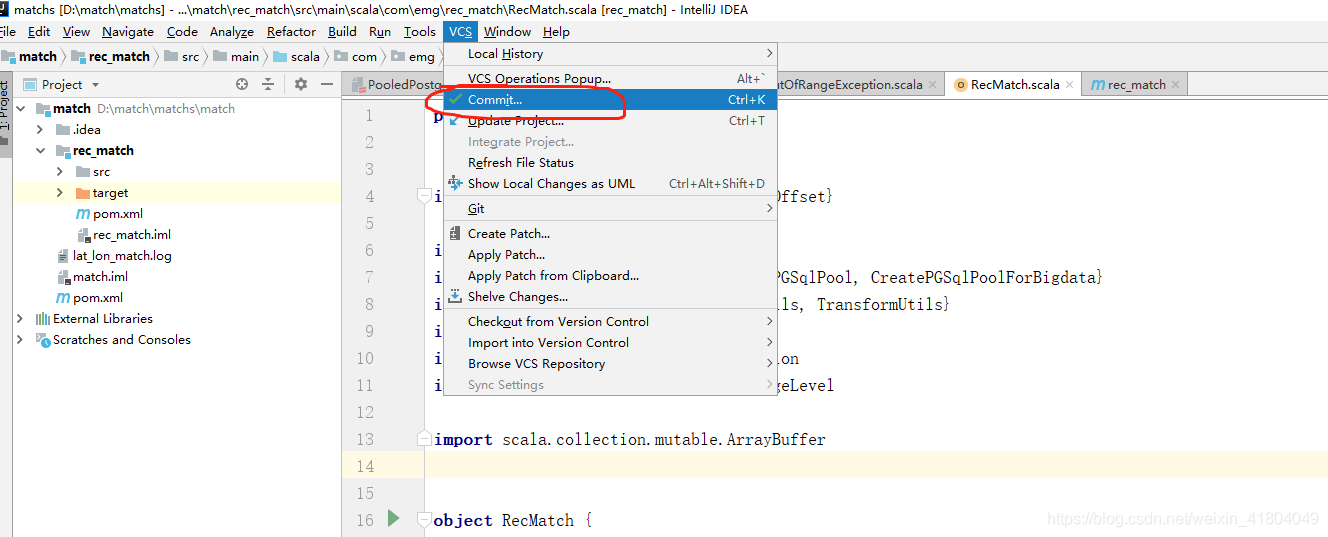The image size is (1328, 537).
Task: Open the Refactor menu
Action: 291,32
